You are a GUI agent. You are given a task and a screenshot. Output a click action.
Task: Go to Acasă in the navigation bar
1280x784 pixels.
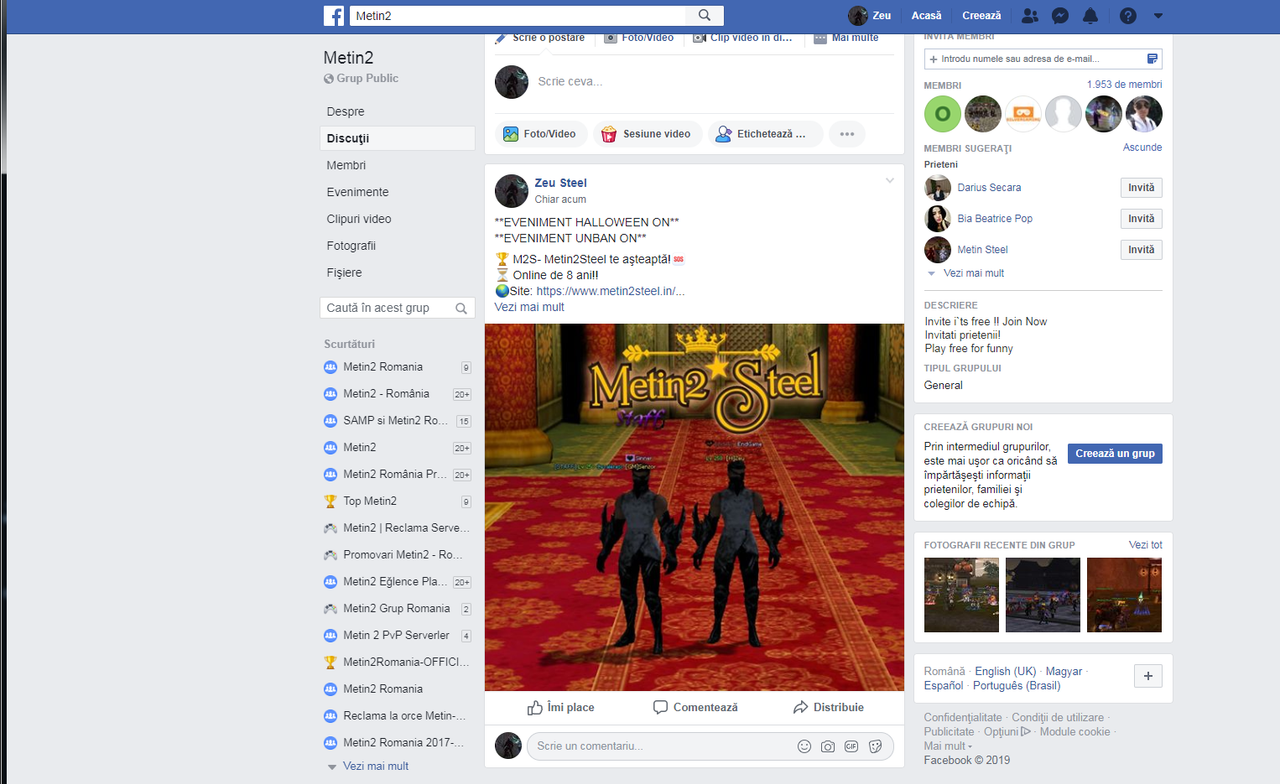pos(926,15)
